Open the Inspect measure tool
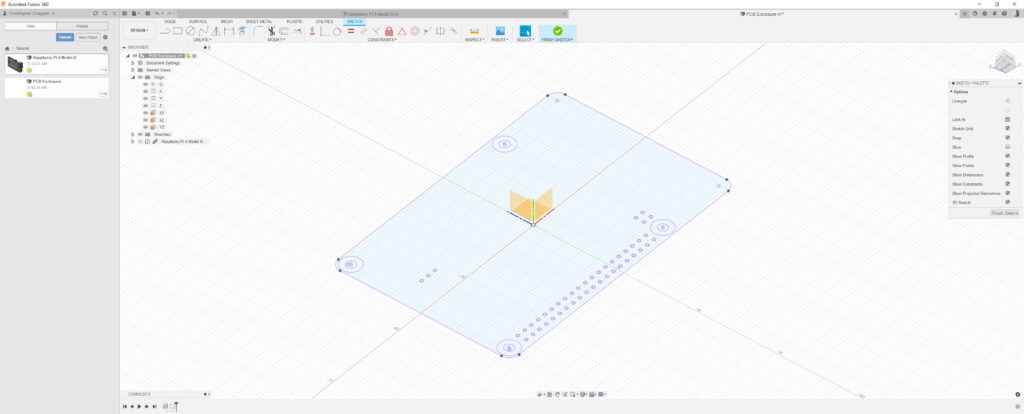1024x414 pixels. click(474, 31)
